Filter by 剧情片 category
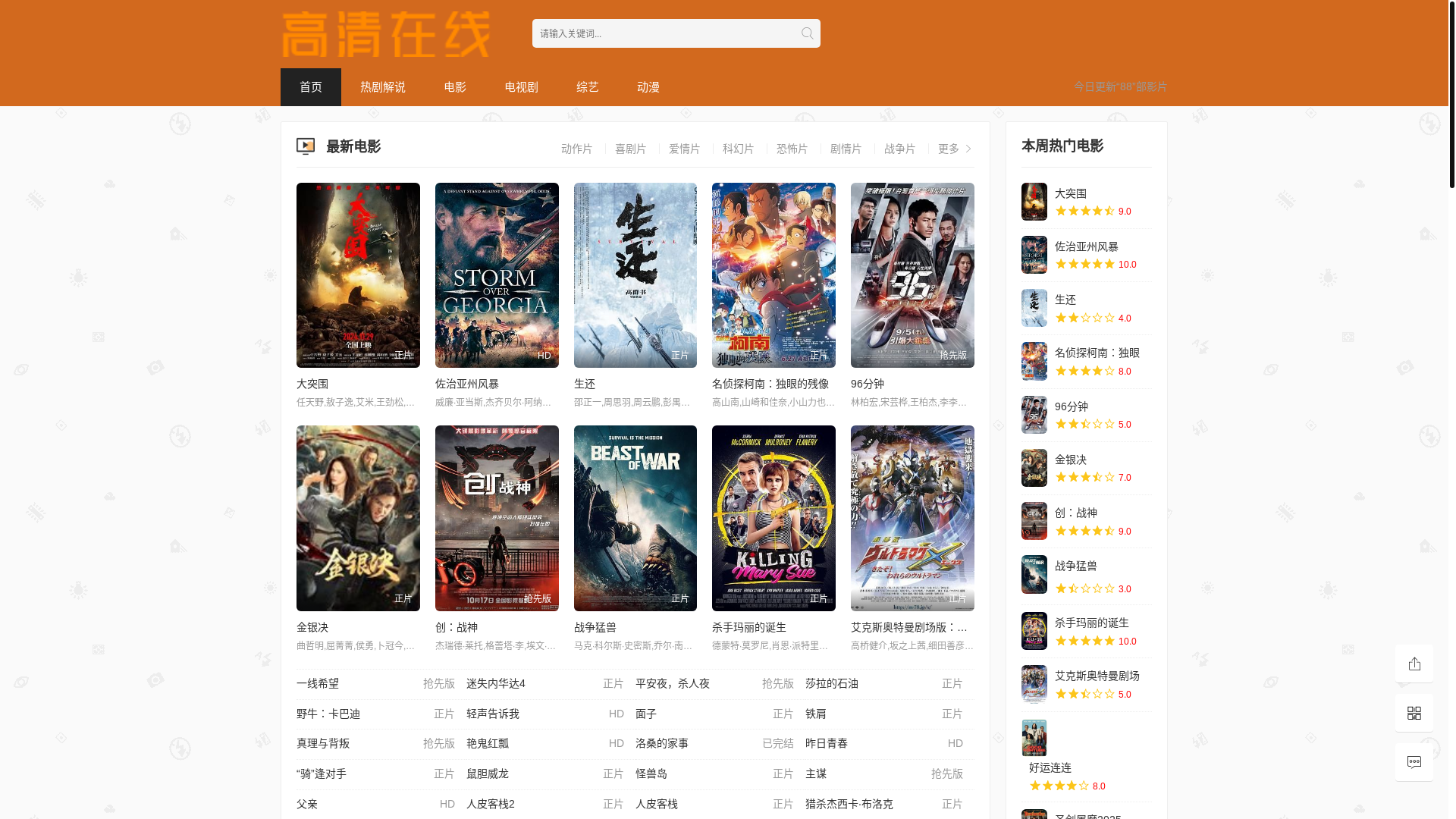 point(846,149)
